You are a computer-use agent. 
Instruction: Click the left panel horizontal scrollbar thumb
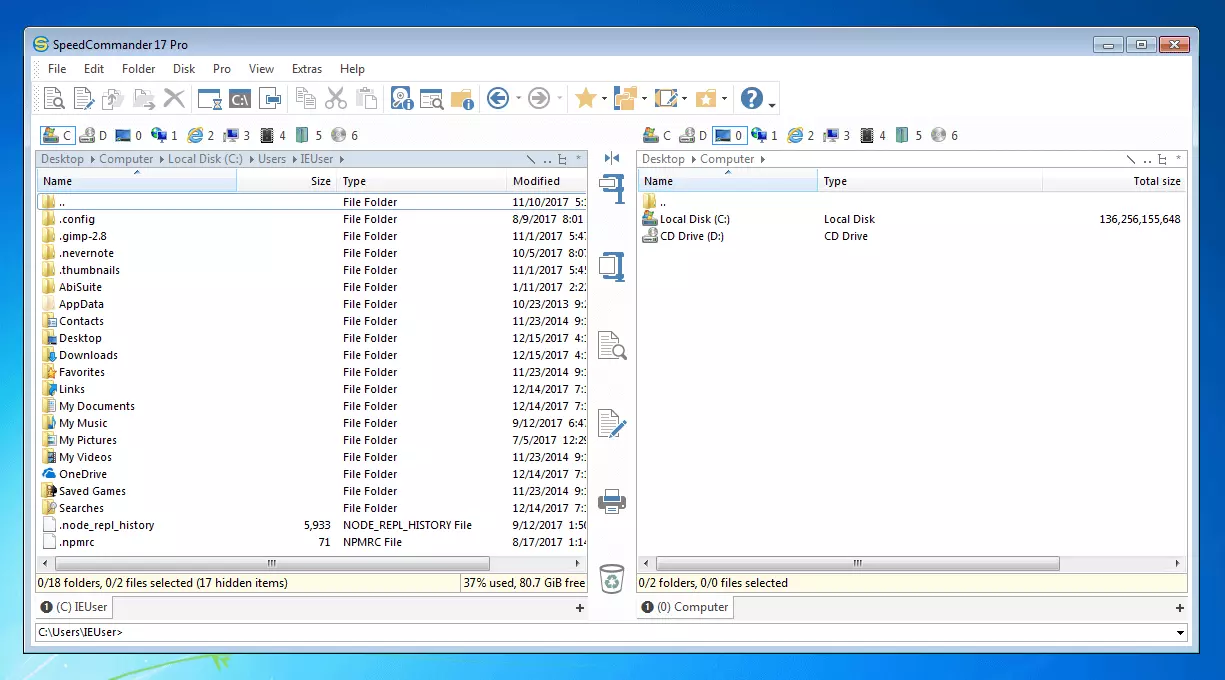(272, 564)
